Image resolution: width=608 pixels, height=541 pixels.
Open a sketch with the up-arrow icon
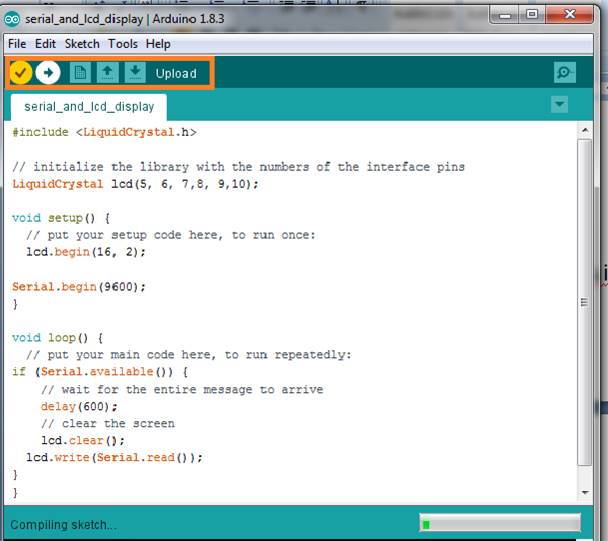coord(107,73)
